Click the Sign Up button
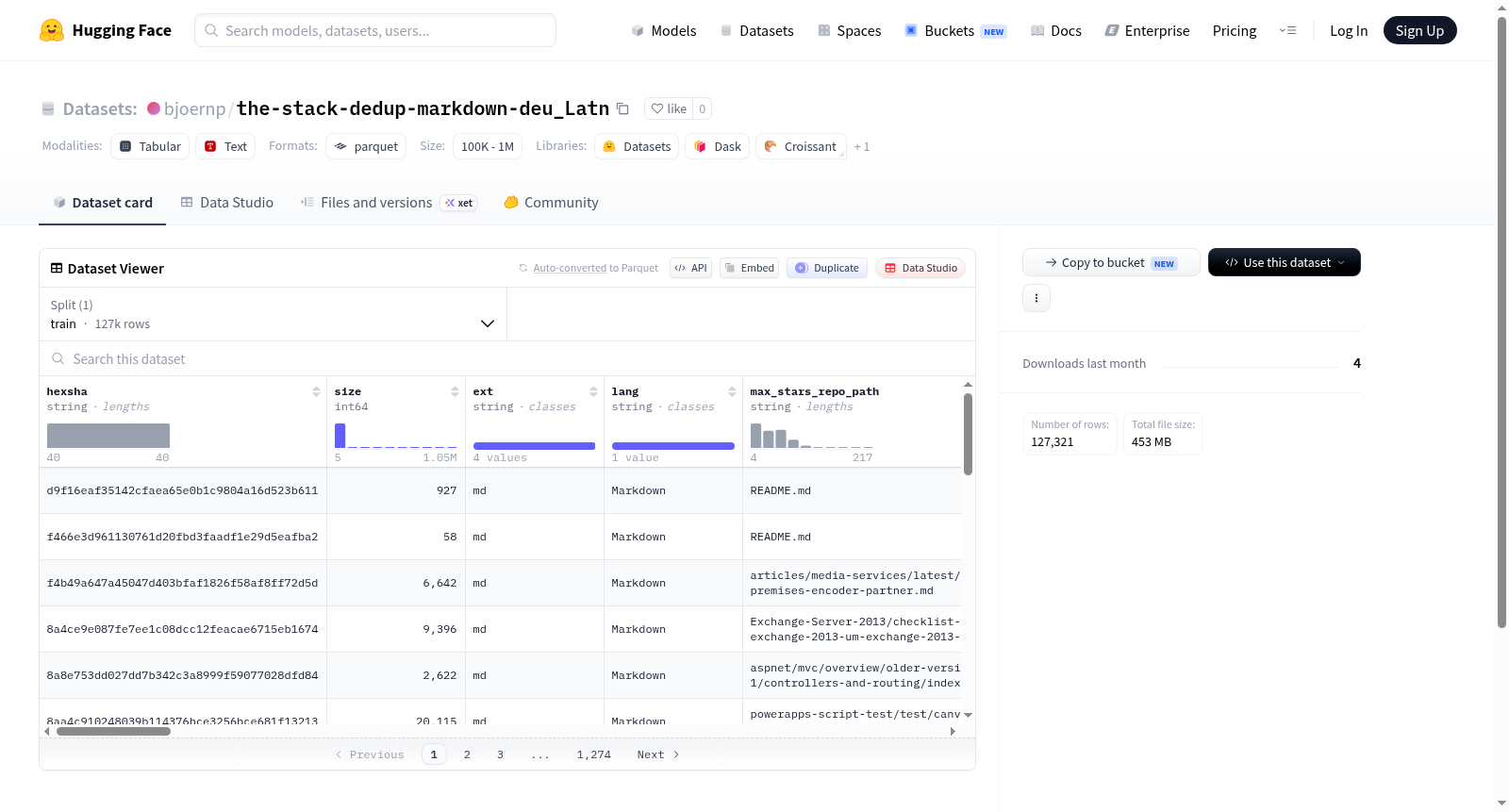The width and height of the screenshot is (1509, 812). [x=1419, y=30]
